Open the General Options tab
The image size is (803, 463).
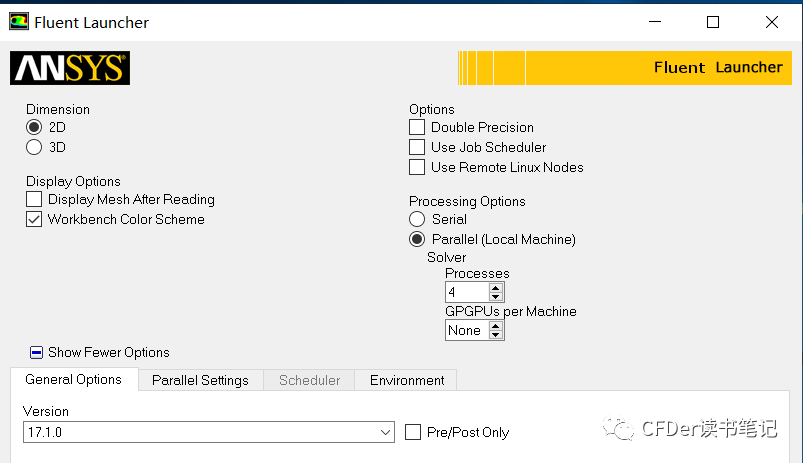[x=74, y=380]
